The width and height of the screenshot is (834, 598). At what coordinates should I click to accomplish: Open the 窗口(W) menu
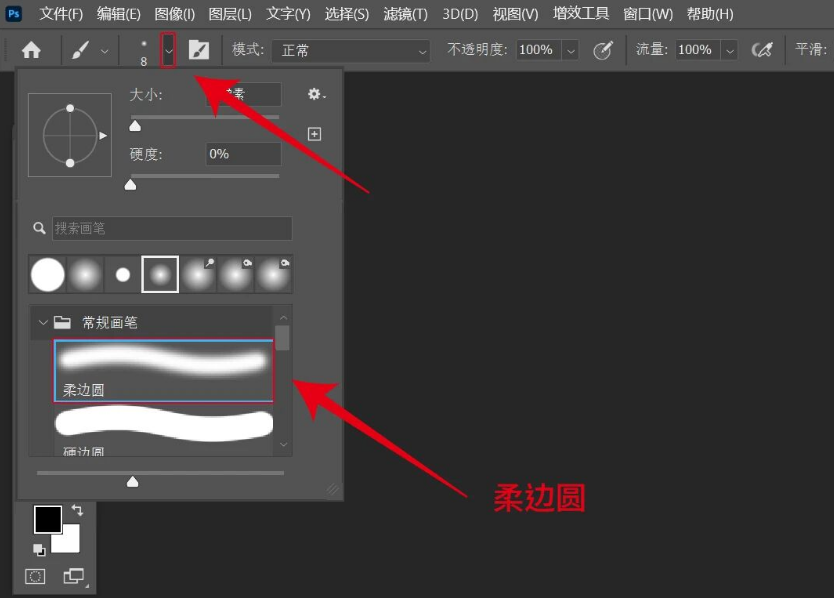point(647,13)
